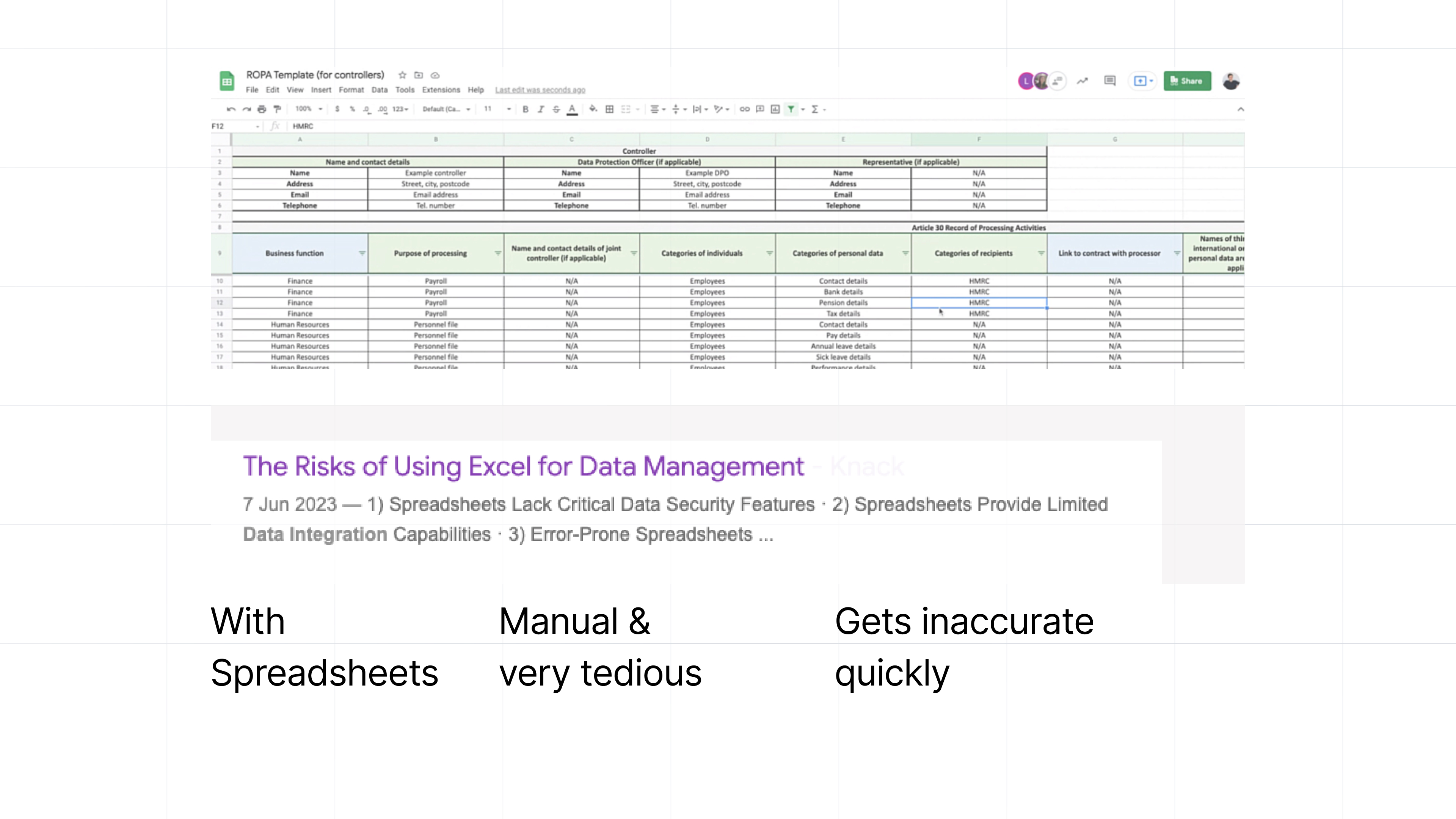Open the Business function filter dropdown
Viewport: 1456px width, 819px height.
[362, 253]
